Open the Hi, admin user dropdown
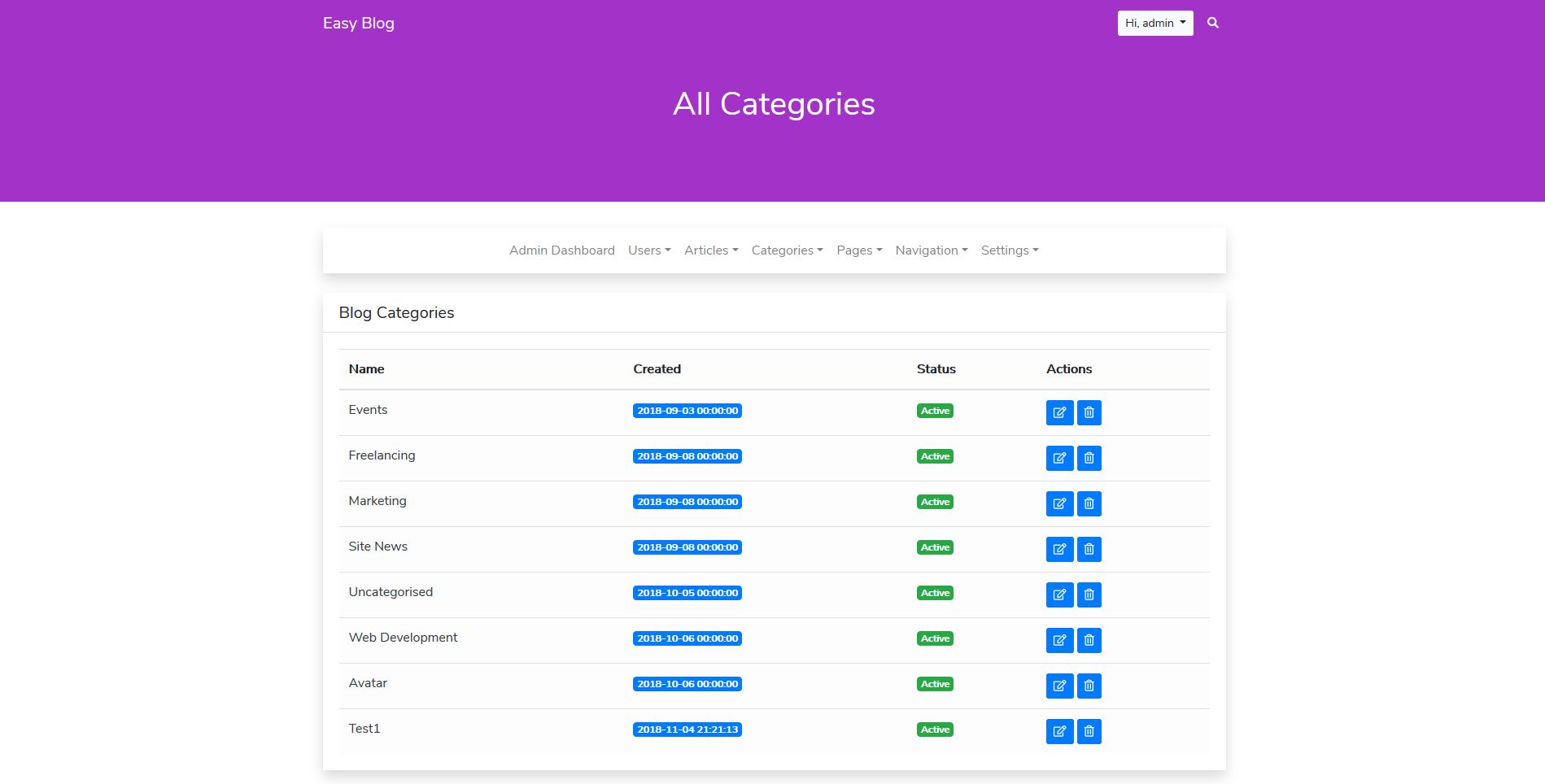The image size is (1545, 784). 1154,23
